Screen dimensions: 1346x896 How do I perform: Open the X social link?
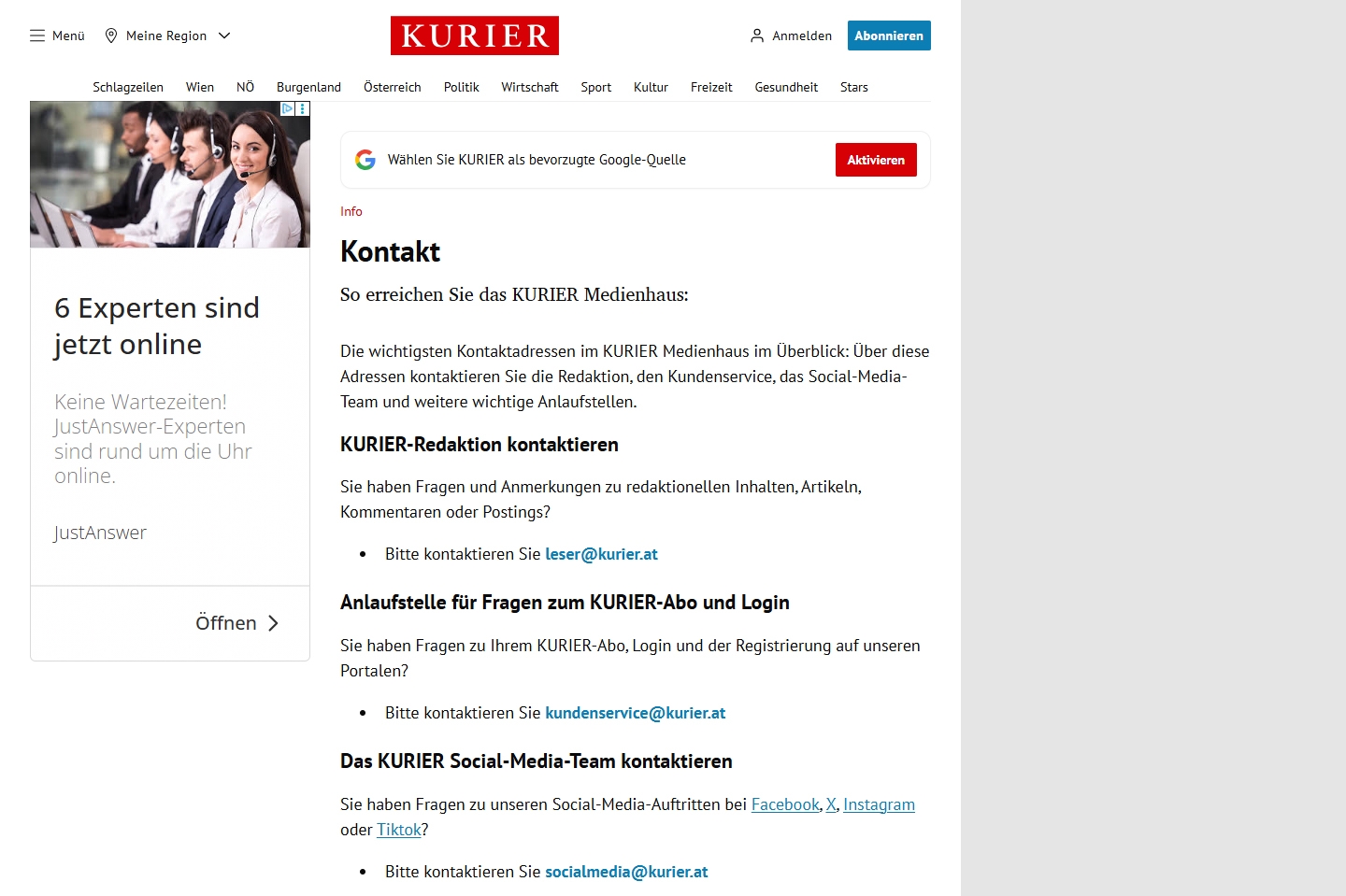831,804
